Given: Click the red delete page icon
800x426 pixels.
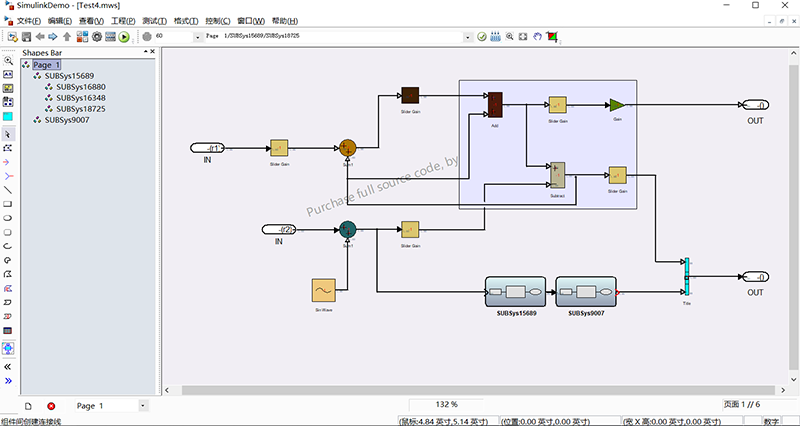Looking at the screenshot, I should pyautogui.click(x=51, y=406).
